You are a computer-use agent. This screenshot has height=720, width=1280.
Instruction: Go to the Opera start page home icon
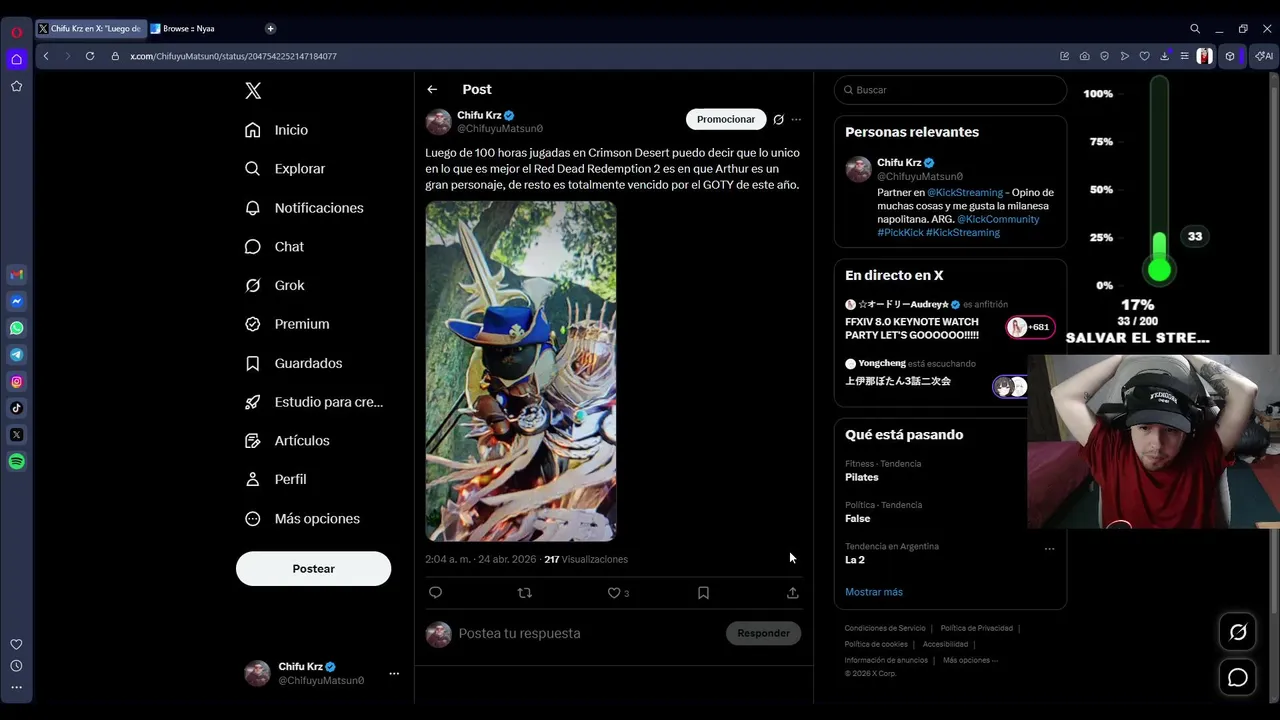coord(16,59)
